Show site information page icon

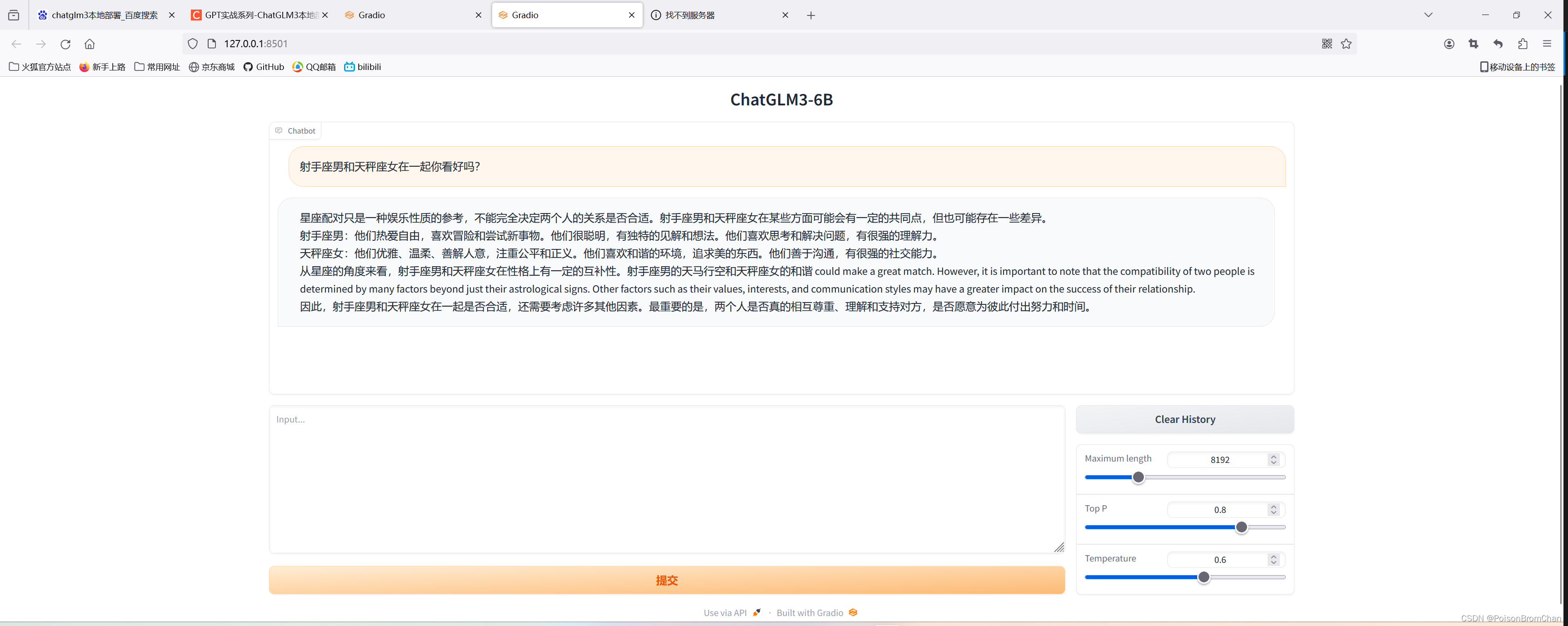coord(212,44)
